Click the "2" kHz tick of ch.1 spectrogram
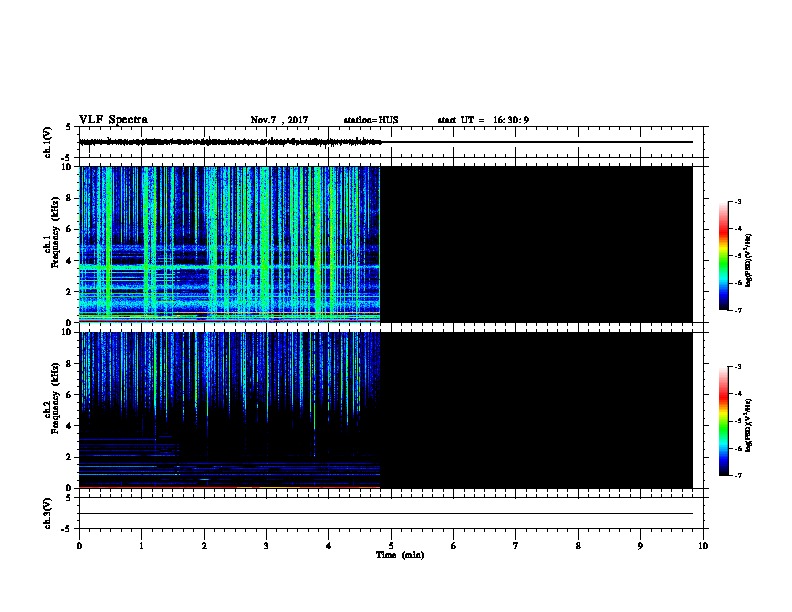The image size is (792, 612). [x=70, y=291]
